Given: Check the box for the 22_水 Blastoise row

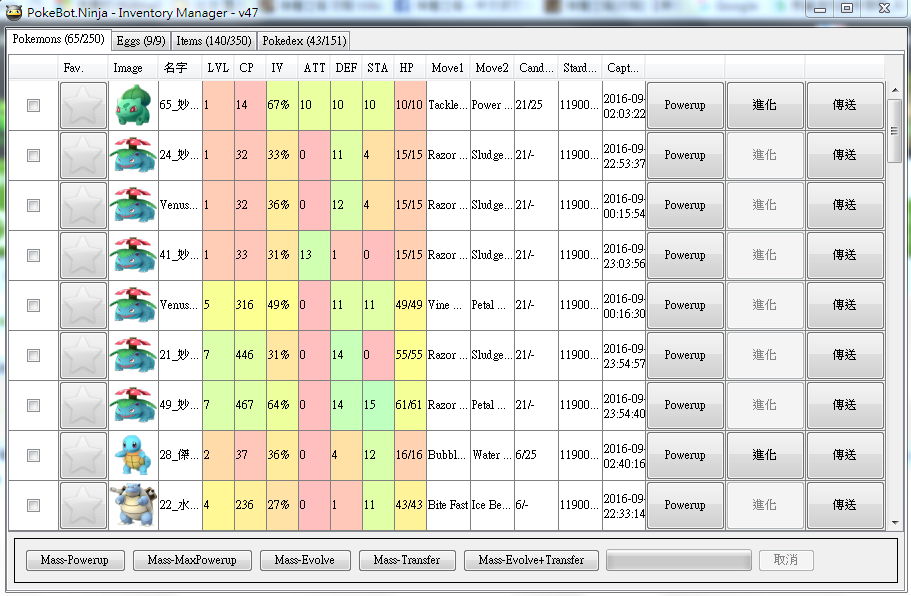Looking at the screenshot, I should pos(34,505).
